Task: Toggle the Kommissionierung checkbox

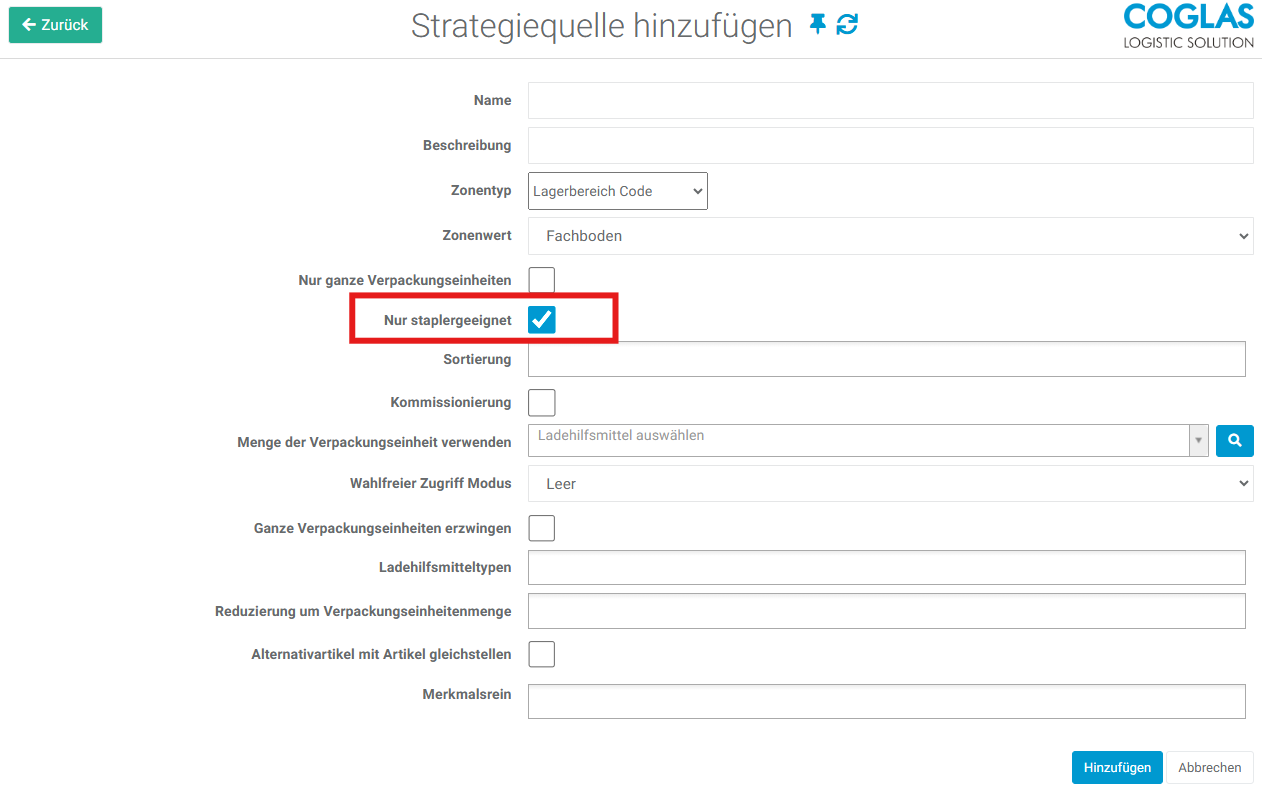Action: [x=541, y=402]
